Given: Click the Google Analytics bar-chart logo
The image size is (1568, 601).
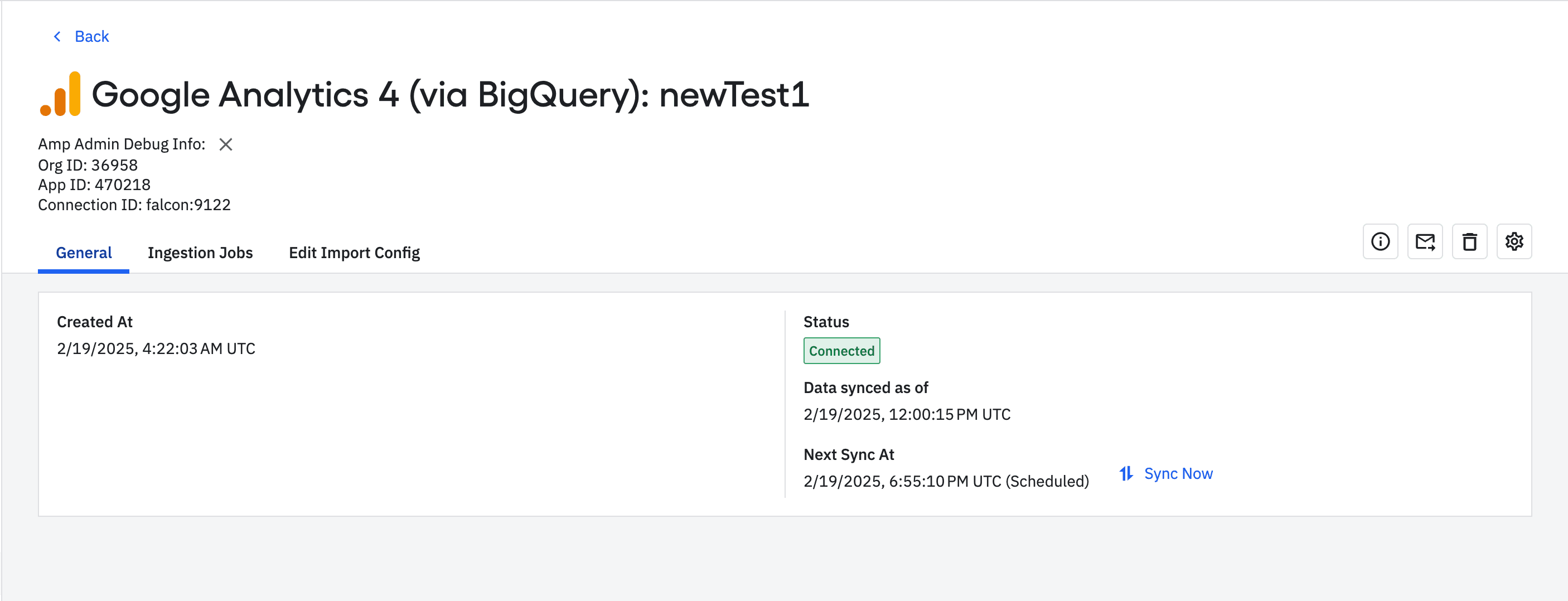Looking at the screenshot, I should (x=60, y=94).
